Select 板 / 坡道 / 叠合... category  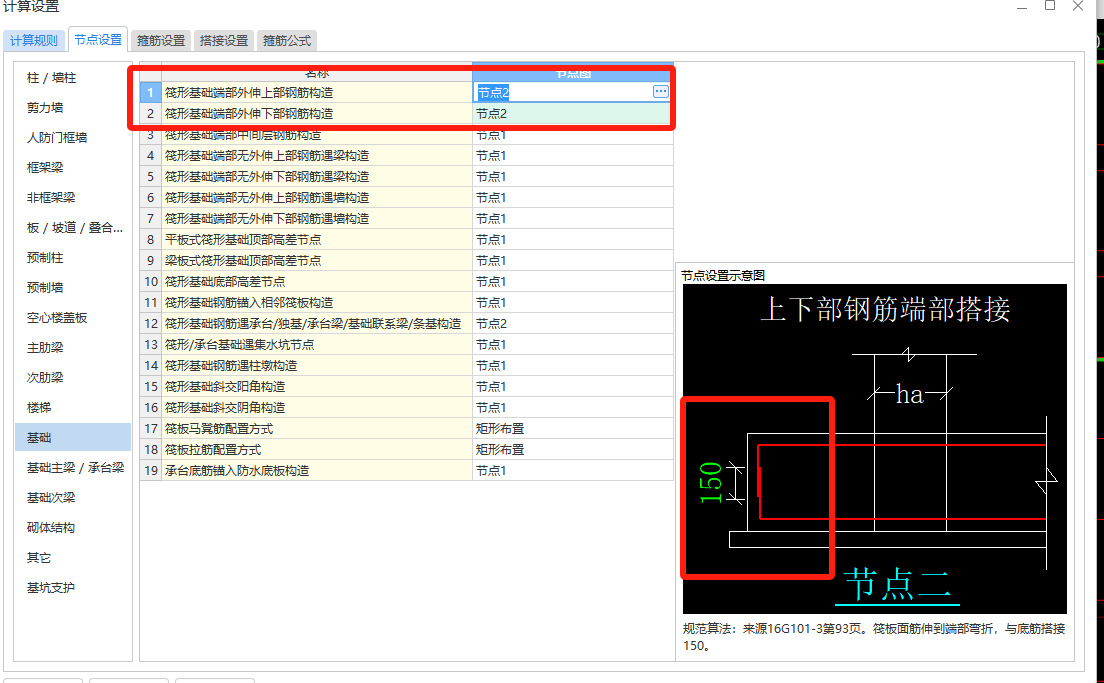tap(75, 227)
